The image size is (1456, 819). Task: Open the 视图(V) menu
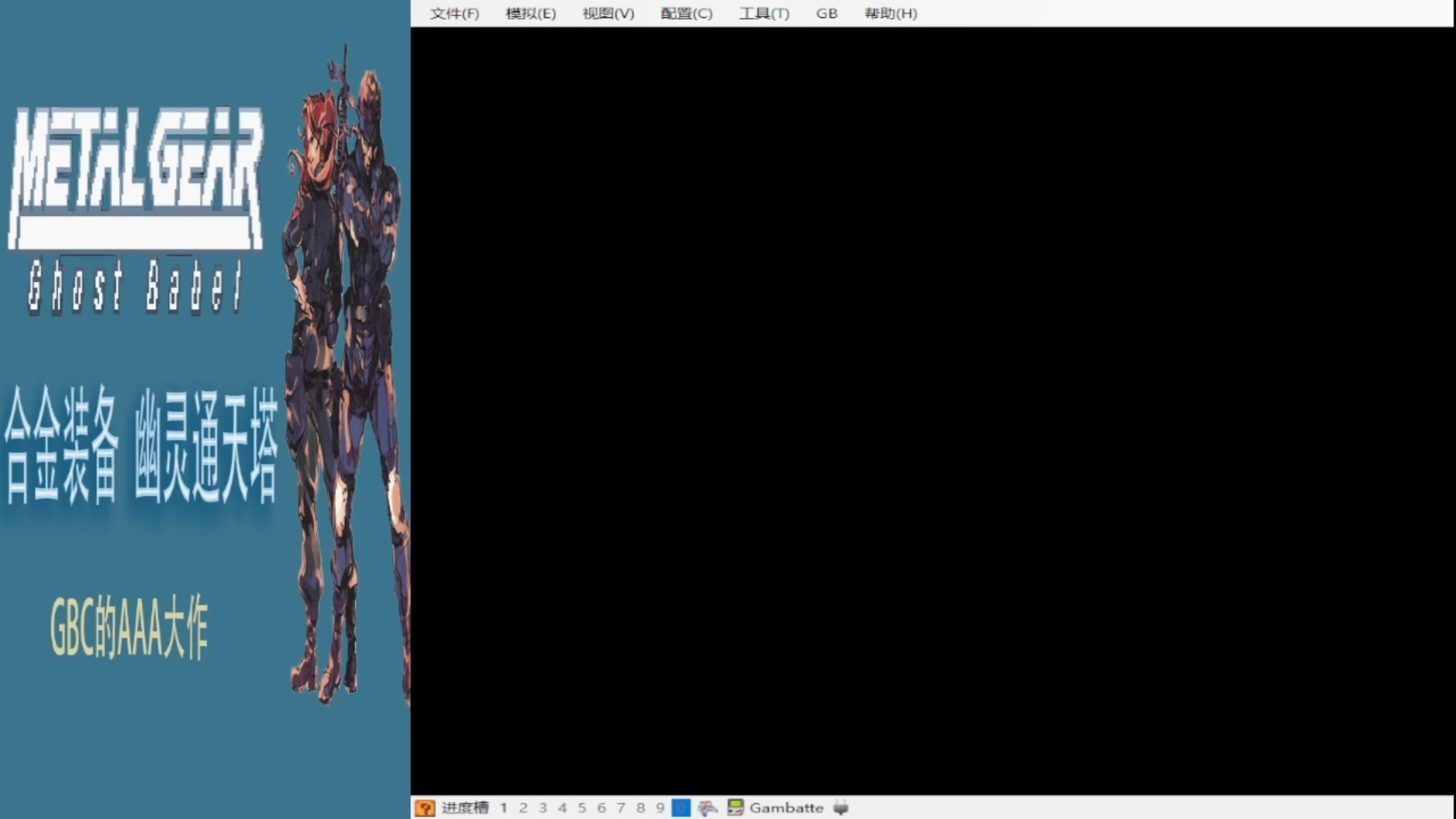click(x=608, y=14)
